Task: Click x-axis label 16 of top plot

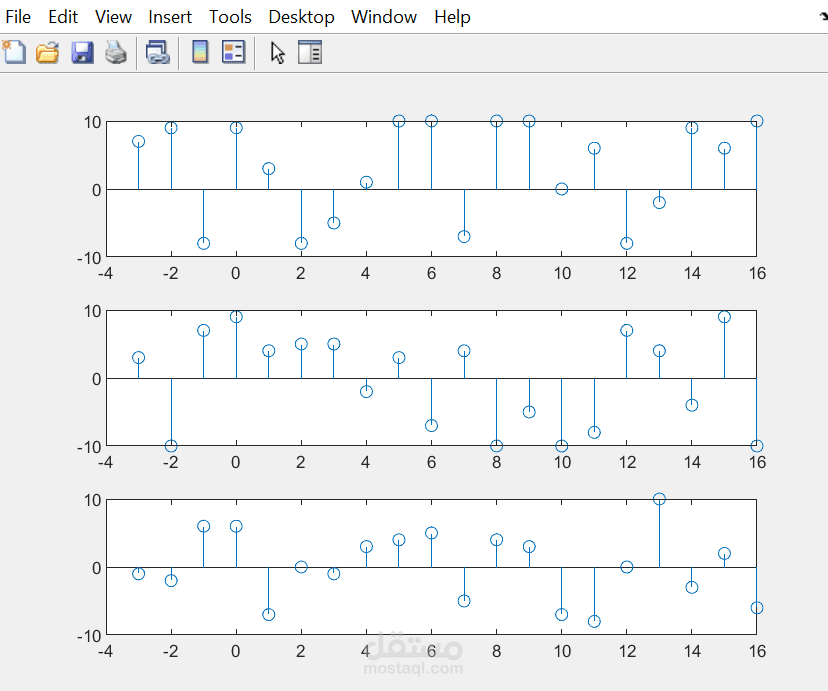Action: (x=757, y=273)
